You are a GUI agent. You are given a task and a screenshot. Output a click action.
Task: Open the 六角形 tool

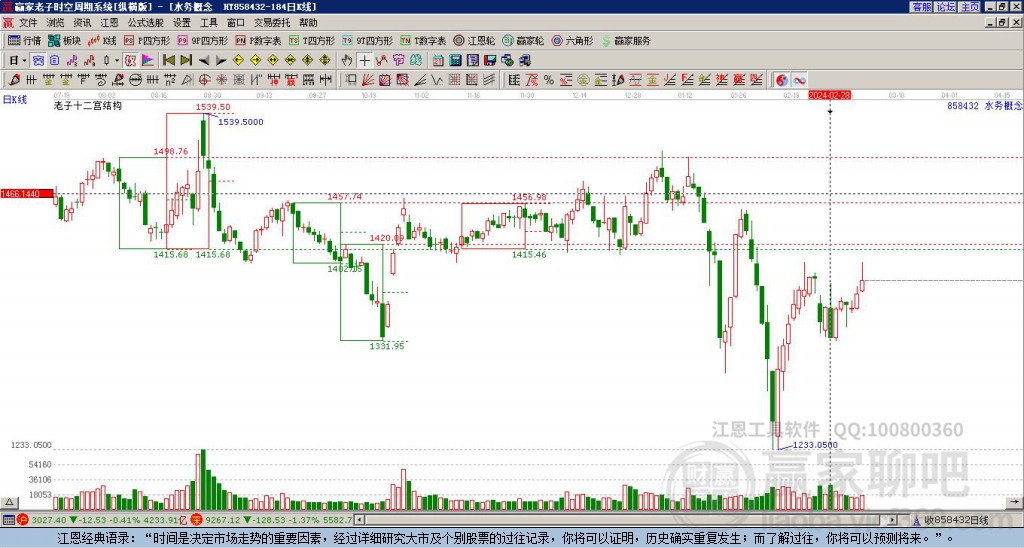572,40
